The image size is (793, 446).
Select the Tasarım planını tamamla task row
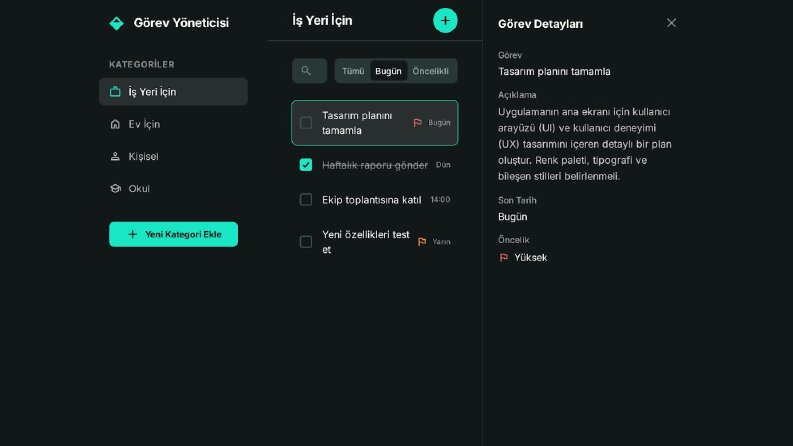[x=375, y=123]
